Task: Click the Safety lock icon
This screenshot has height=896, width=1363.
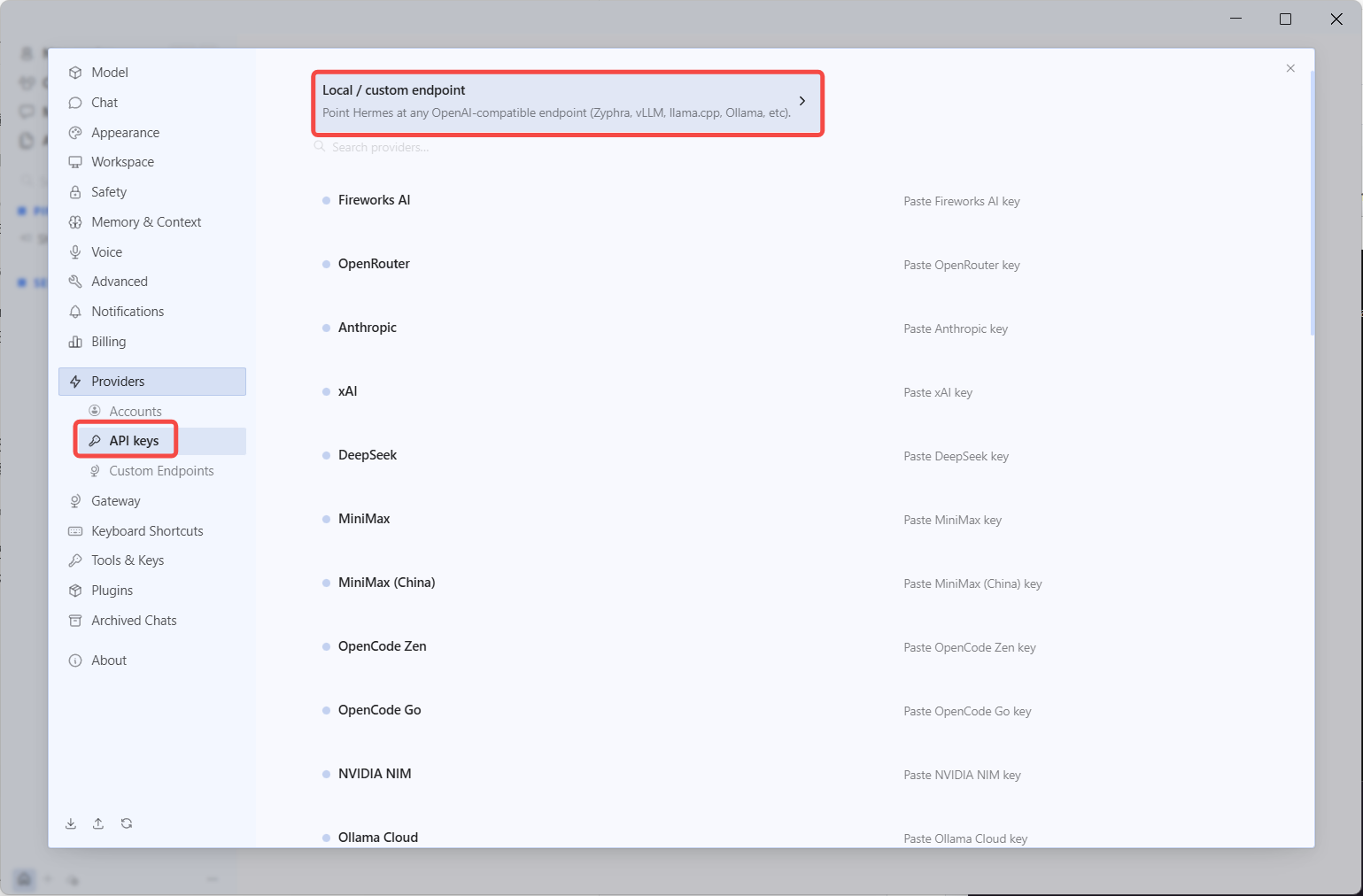Action: point(75,192)
